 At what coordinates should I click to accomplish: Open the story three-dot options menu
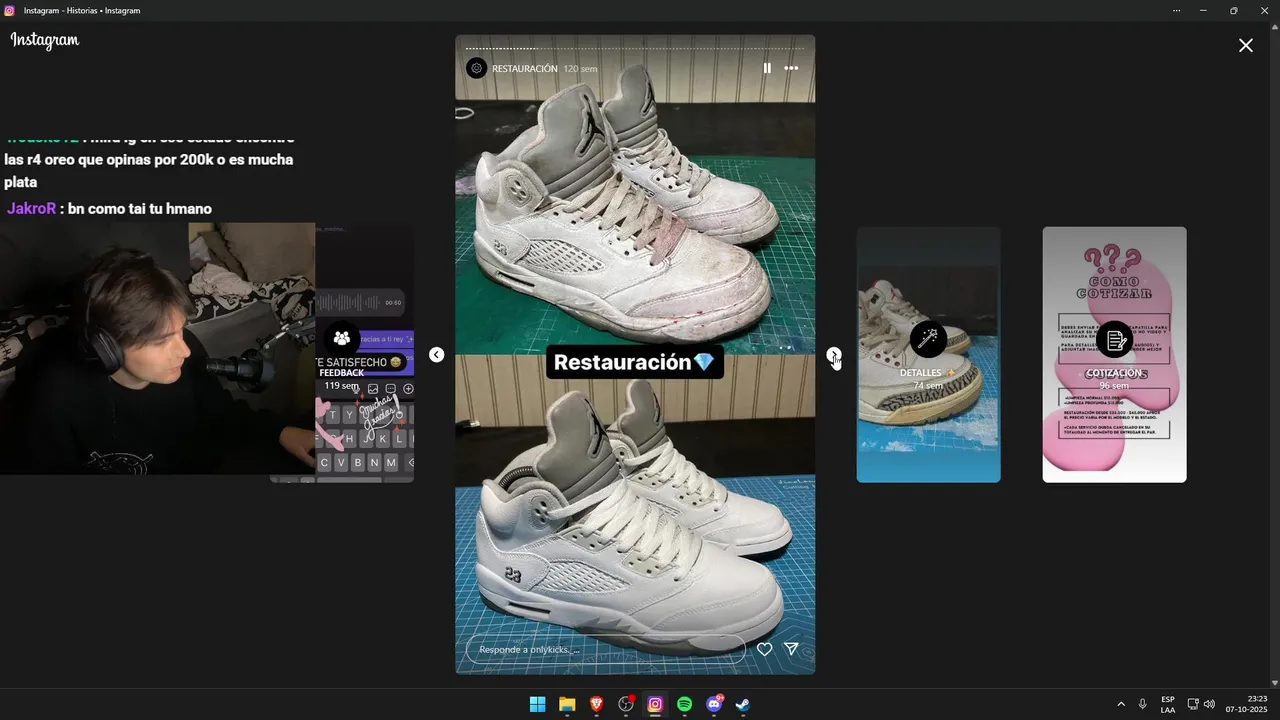point(791,68)
